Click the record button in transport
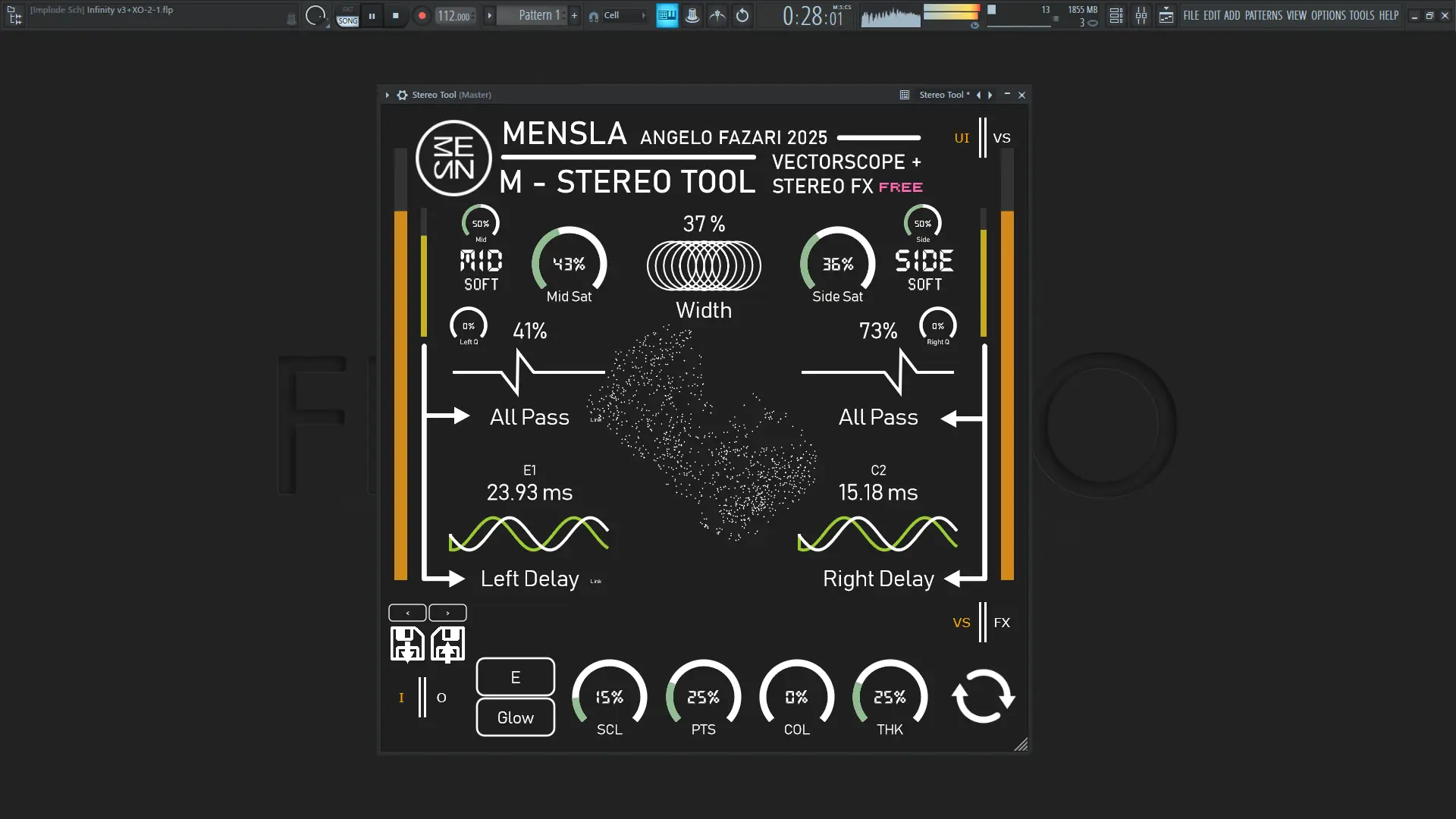 pyautogui.click(x=422, y=15)
